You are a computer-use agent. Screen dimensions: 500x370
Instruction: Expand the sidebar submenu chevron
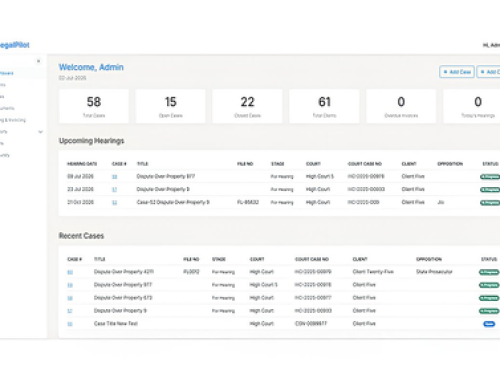(x=40, y=132)
